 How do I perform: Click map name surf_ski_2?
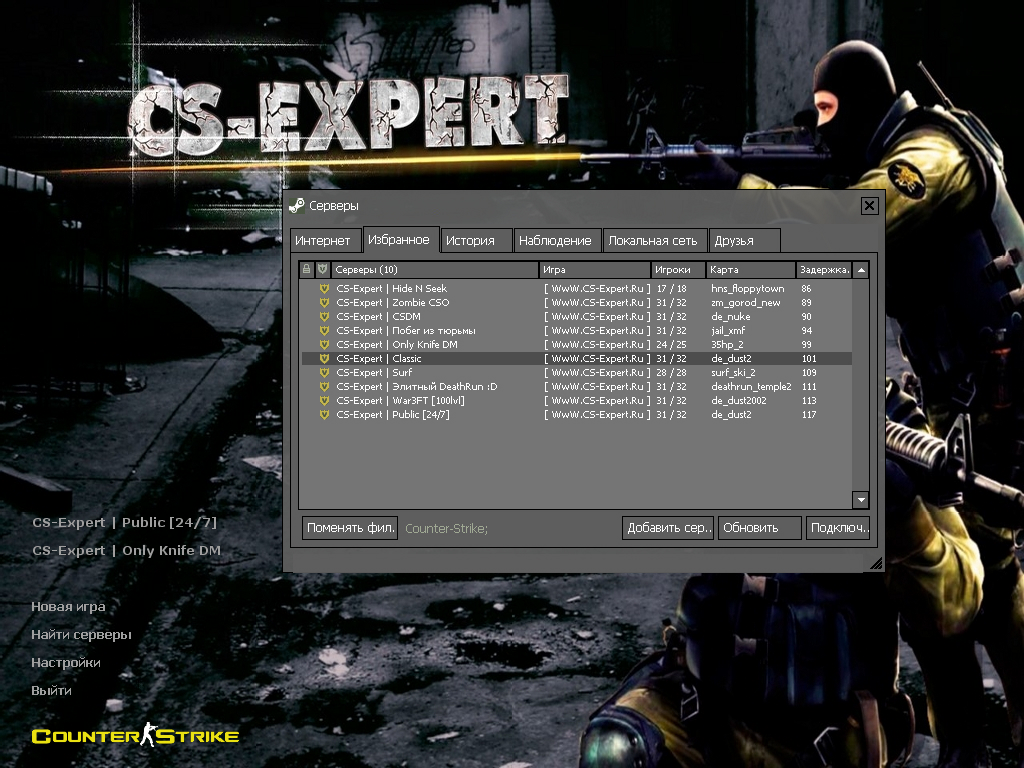point(733,373)
